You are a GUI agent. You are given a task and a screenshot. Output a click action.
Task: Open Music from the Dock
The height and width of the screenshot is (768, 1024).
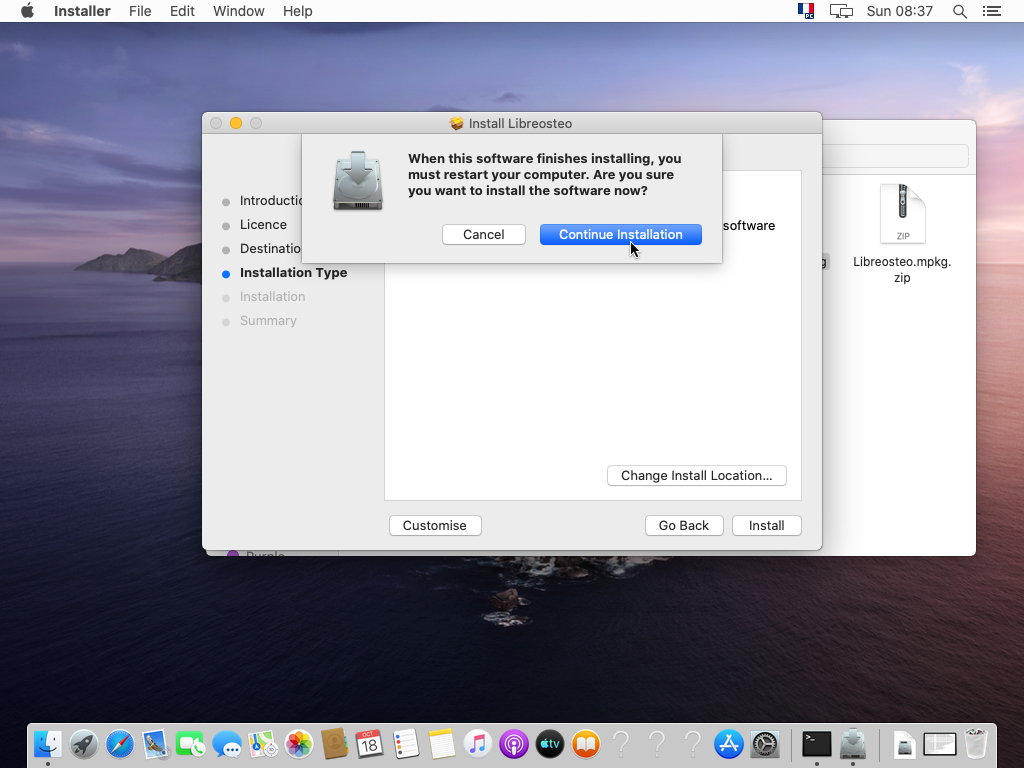[x=477, y=744]
